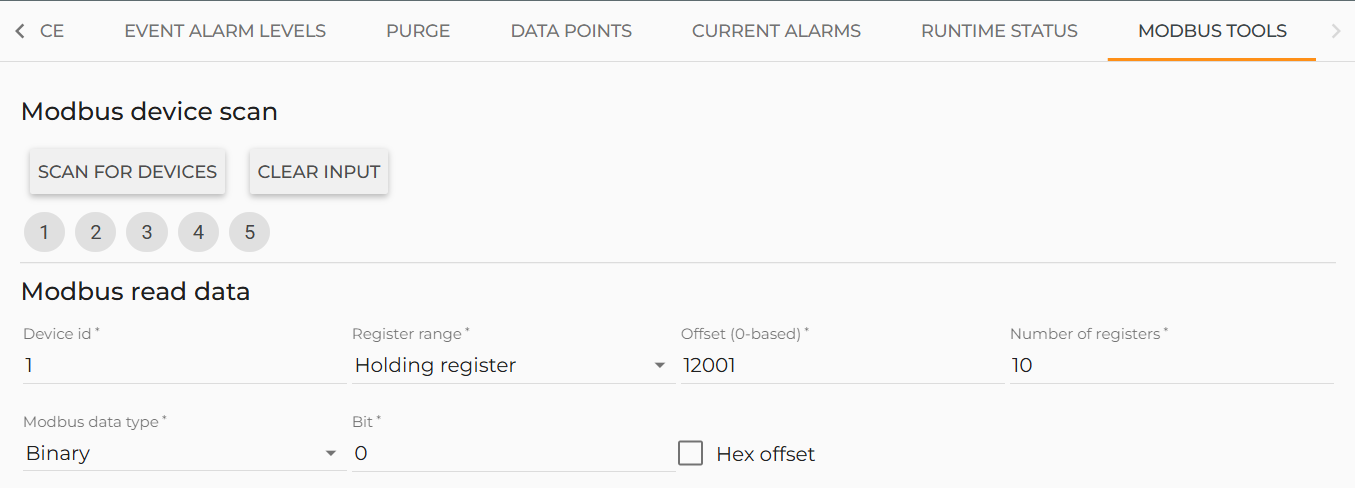Select device chip number 5
Image resolution: width=1355 pixels, height=488 pixels.
click(x=250, y=232)
